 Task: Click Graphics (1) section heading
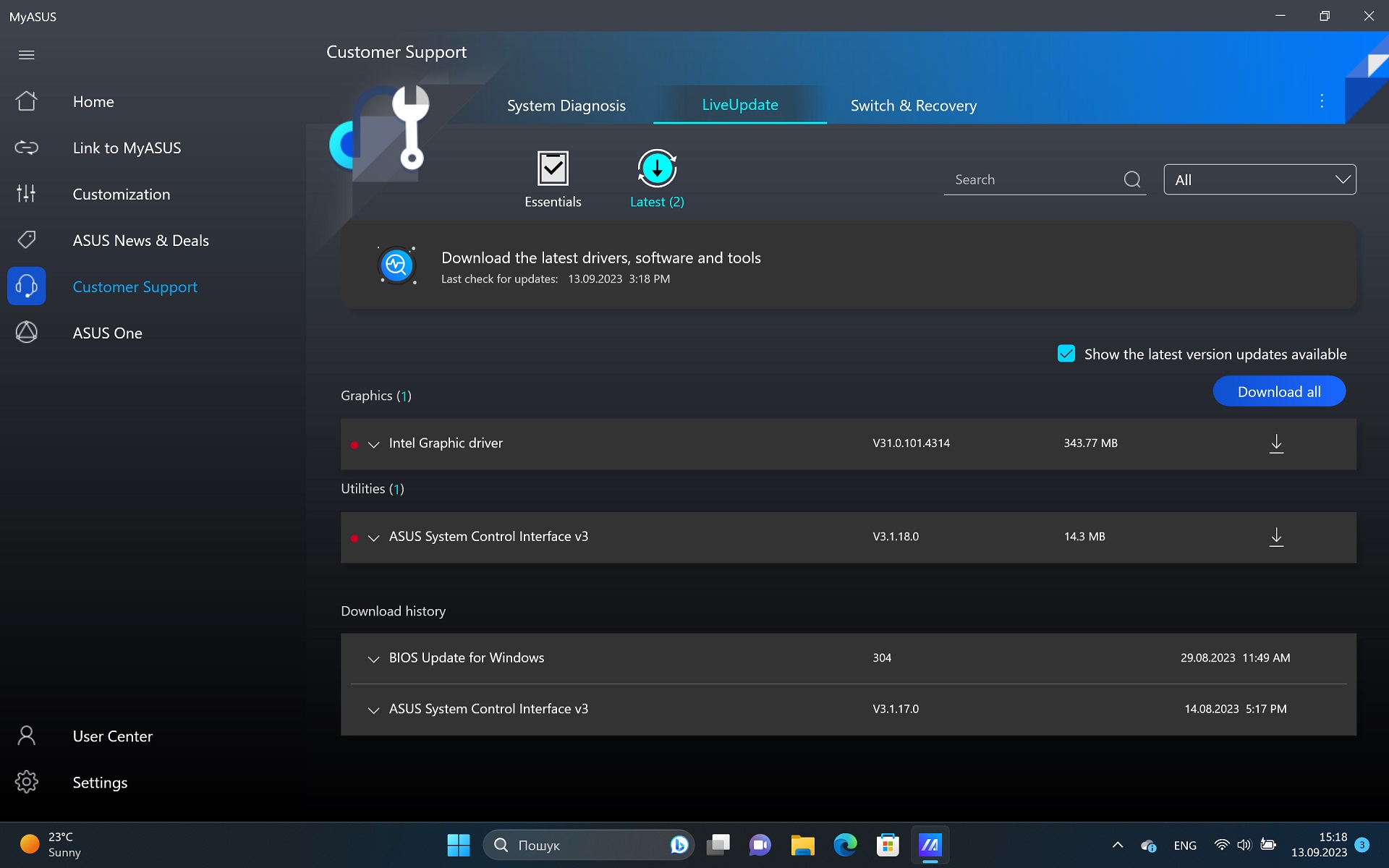point(375,396)
